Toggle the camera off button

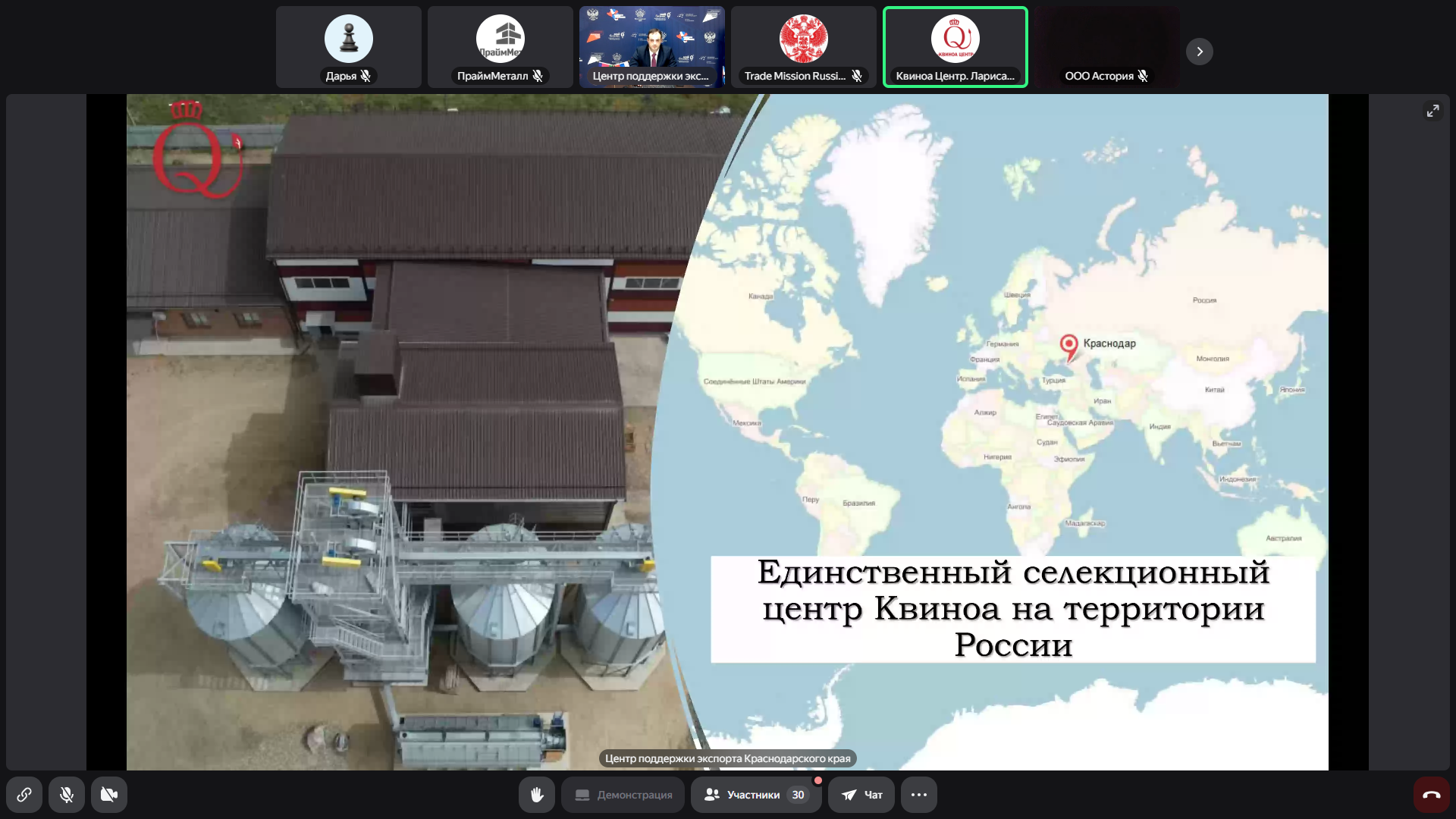point(109,795)
